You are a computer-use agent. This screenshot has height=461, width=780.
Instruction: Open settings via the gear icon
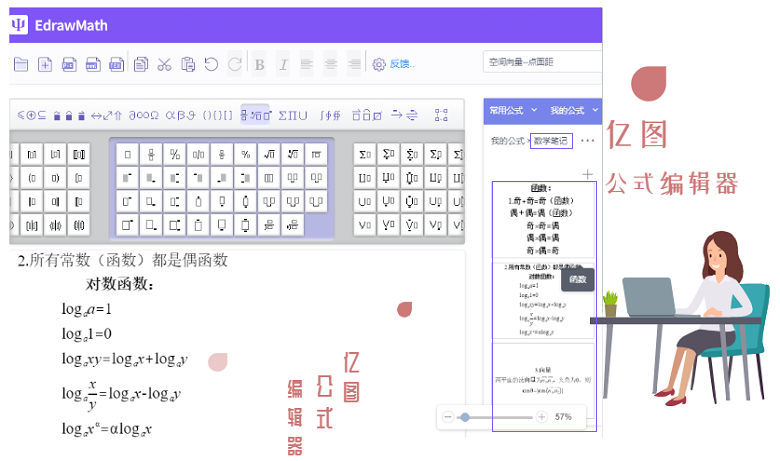[379, 64]
